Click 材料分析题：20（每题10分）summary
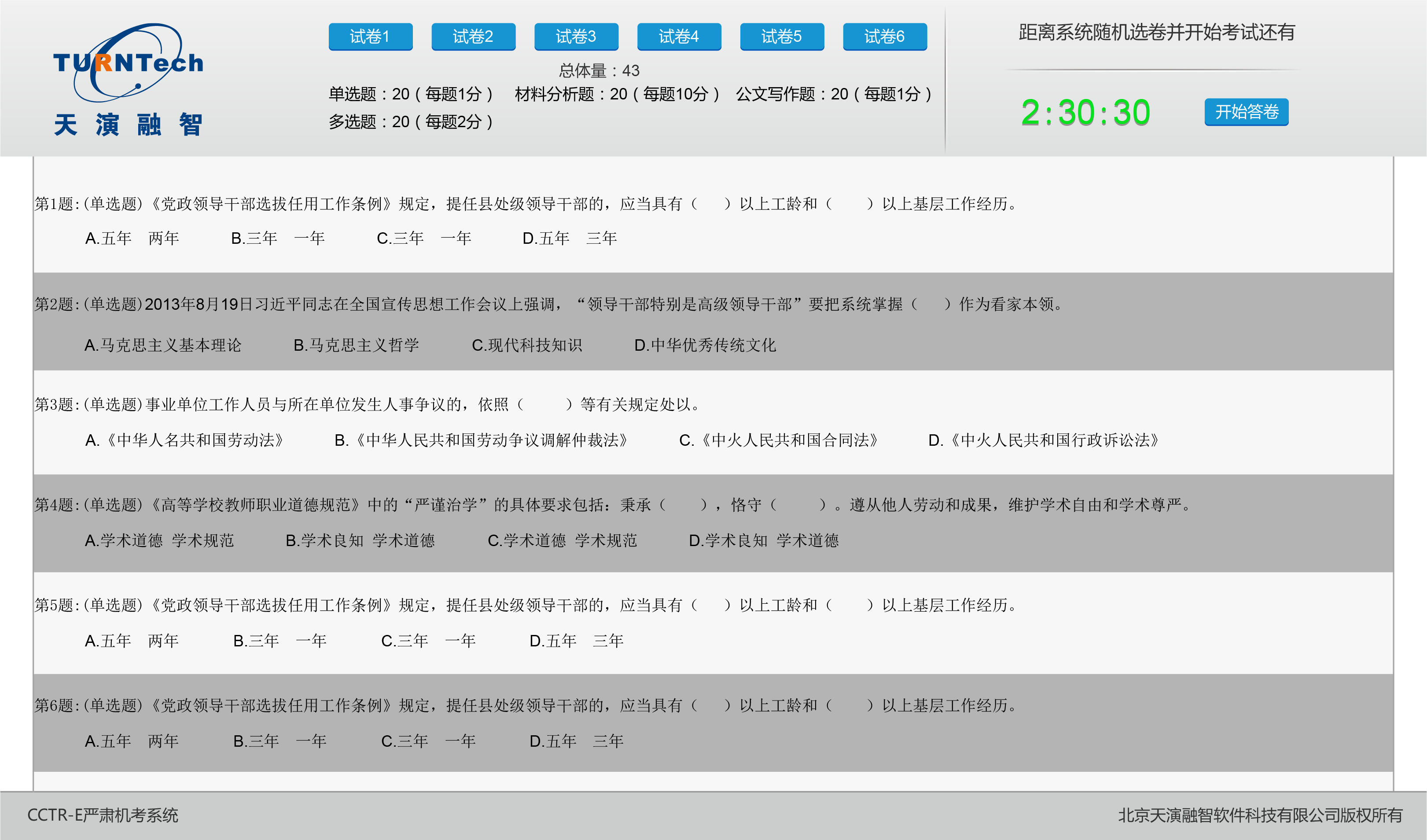 point(617,94)
